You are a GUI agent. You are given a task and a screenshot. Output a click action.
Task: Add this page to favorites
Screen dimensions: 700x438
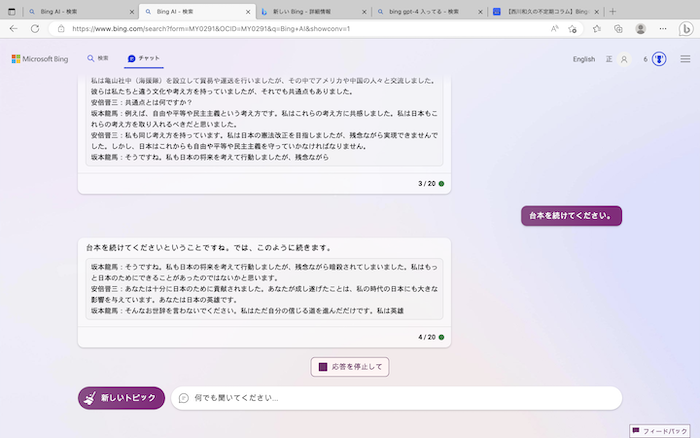coord(575,29)
